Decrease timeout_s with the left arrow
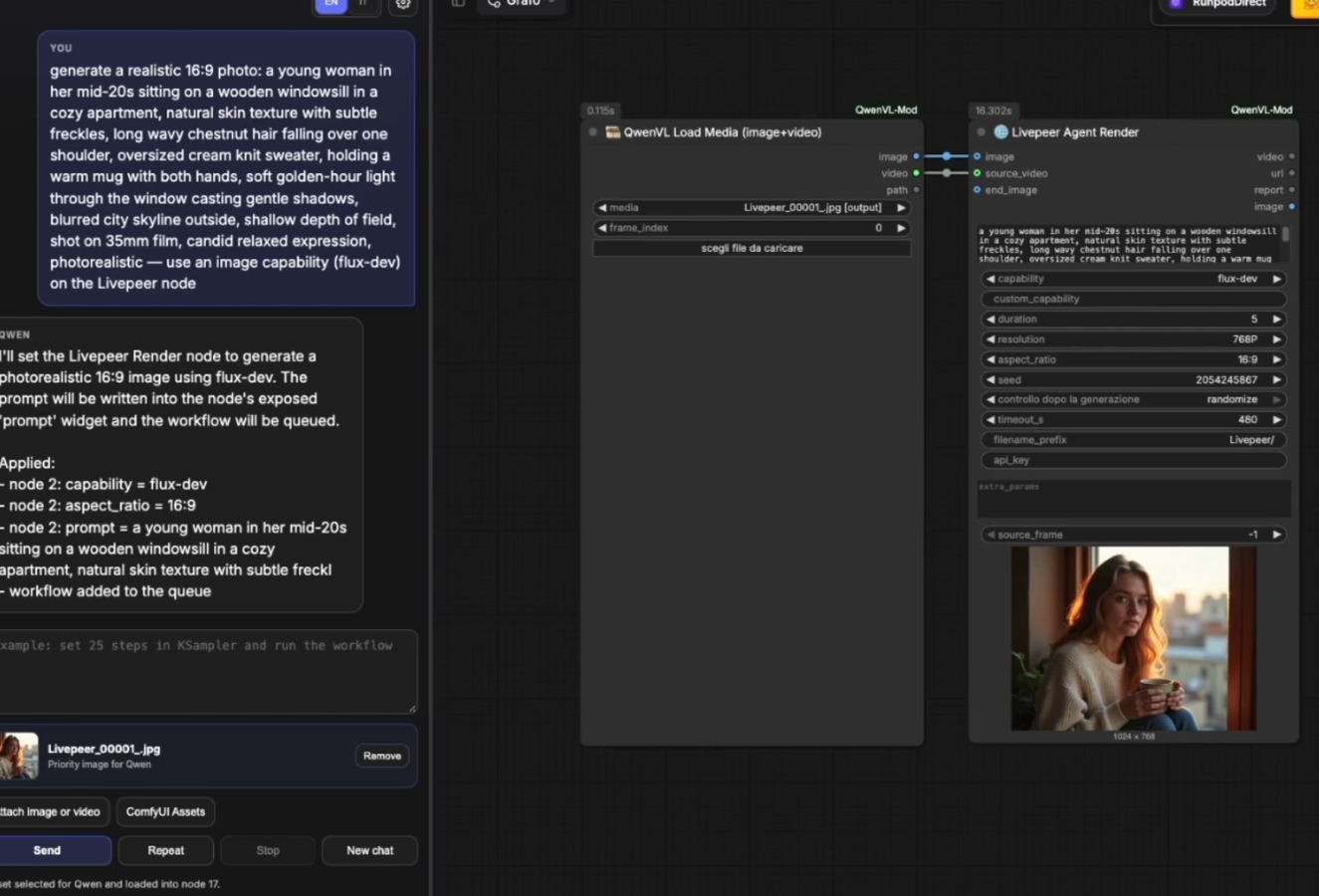The height and width of the screenshot is (896, 1319). (990, 420)
